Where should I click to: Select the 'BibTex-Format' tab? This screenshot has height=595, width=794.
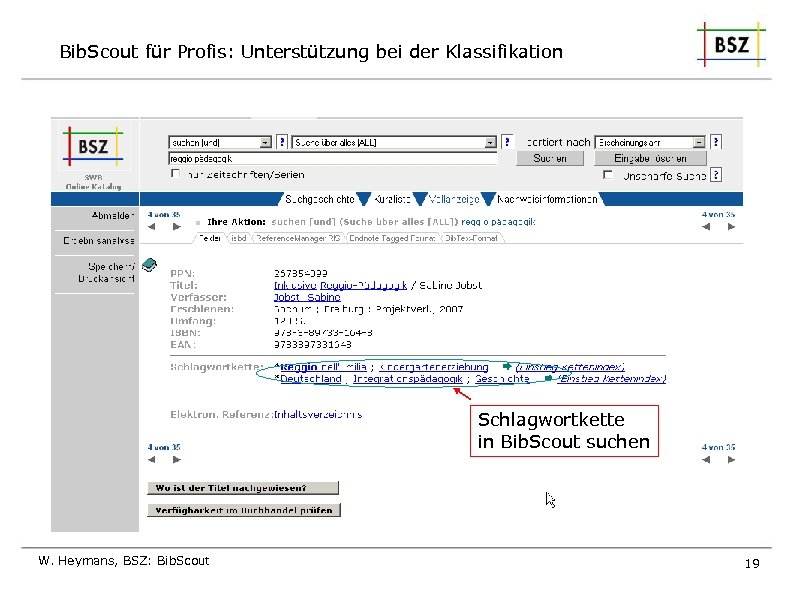(x=471, y=238)
